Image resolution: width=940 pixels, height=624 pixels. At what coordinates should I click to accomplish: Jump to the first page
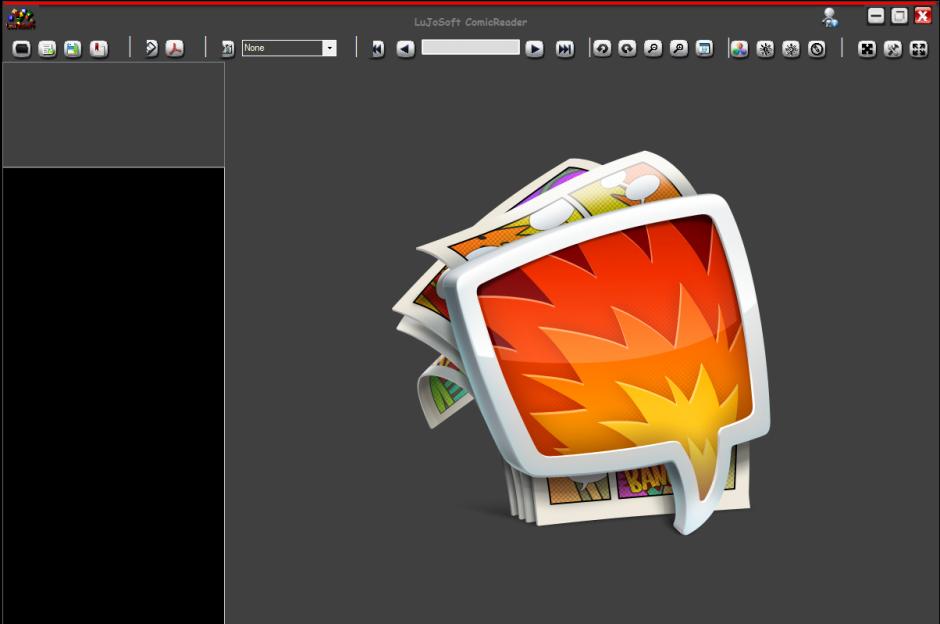[x=378, y=49]
